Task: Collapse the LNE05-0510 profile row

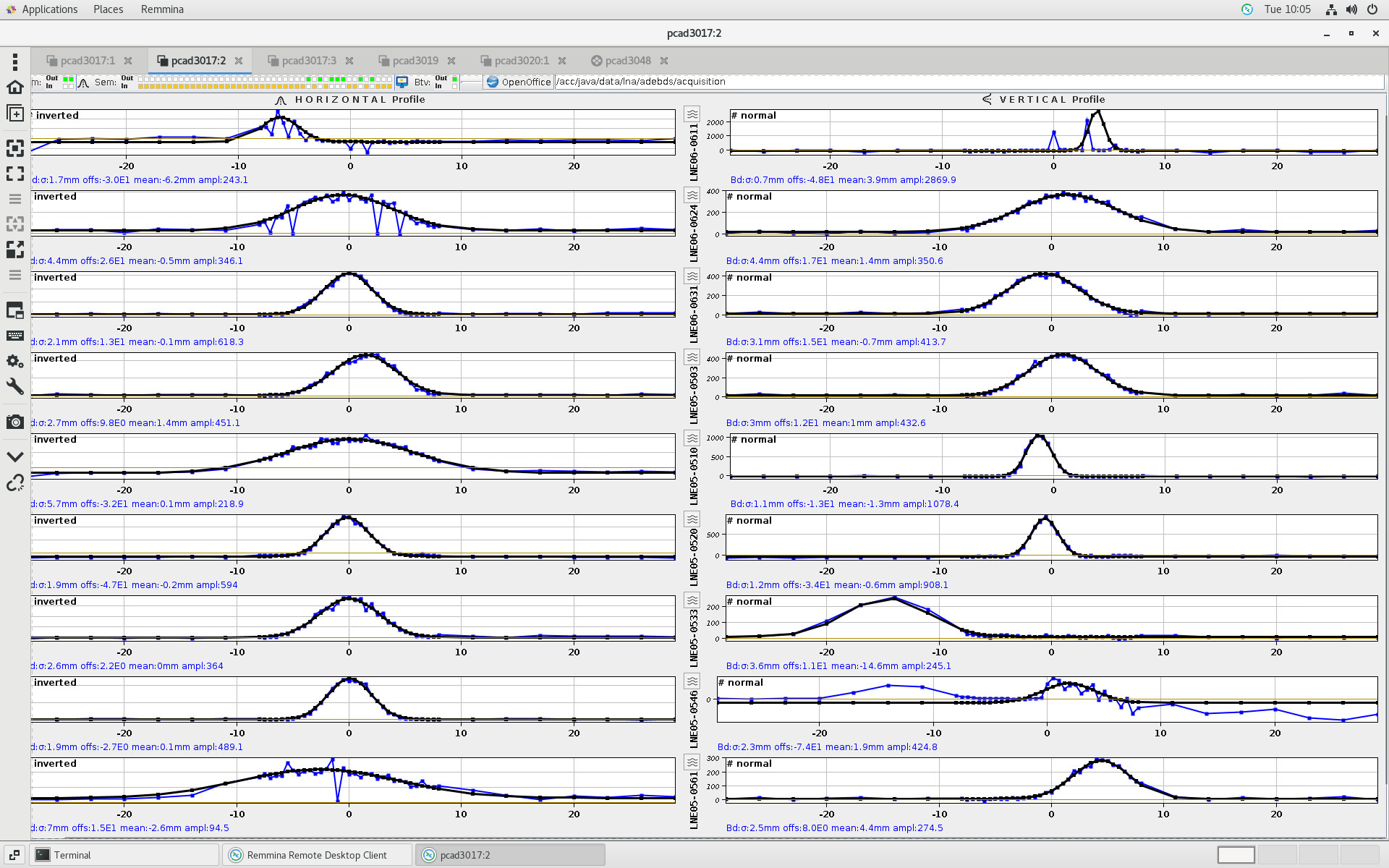Action: pos(692,438)
